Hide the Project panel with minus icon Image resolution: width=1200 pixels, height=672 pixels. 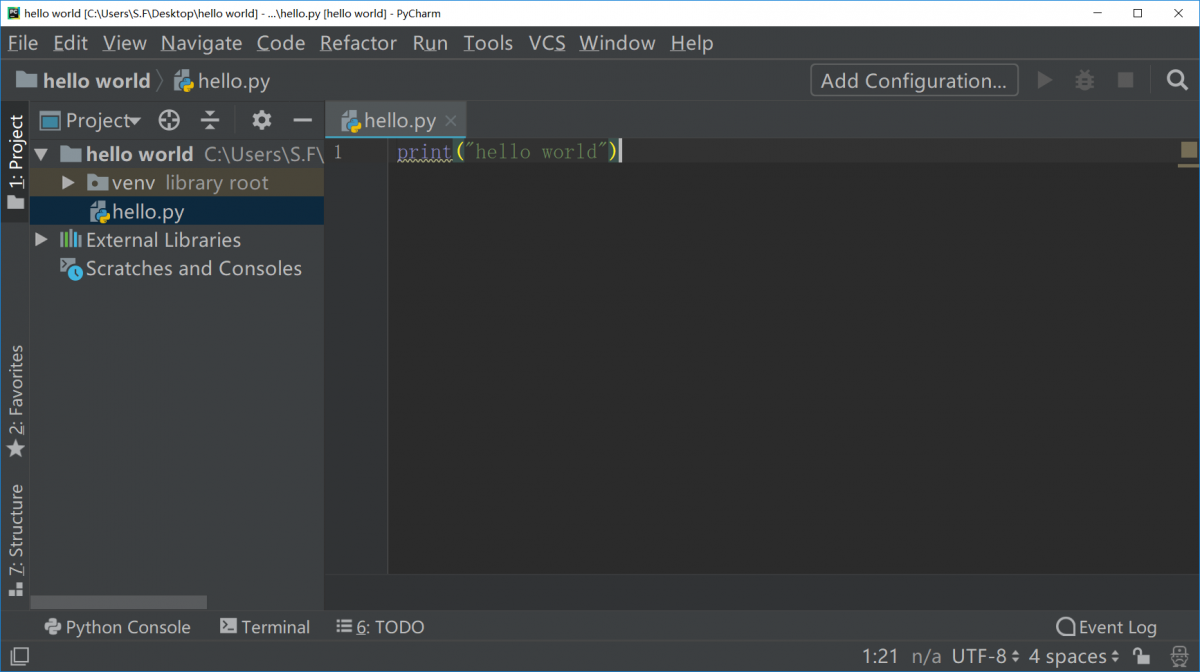tap(303, 120)
